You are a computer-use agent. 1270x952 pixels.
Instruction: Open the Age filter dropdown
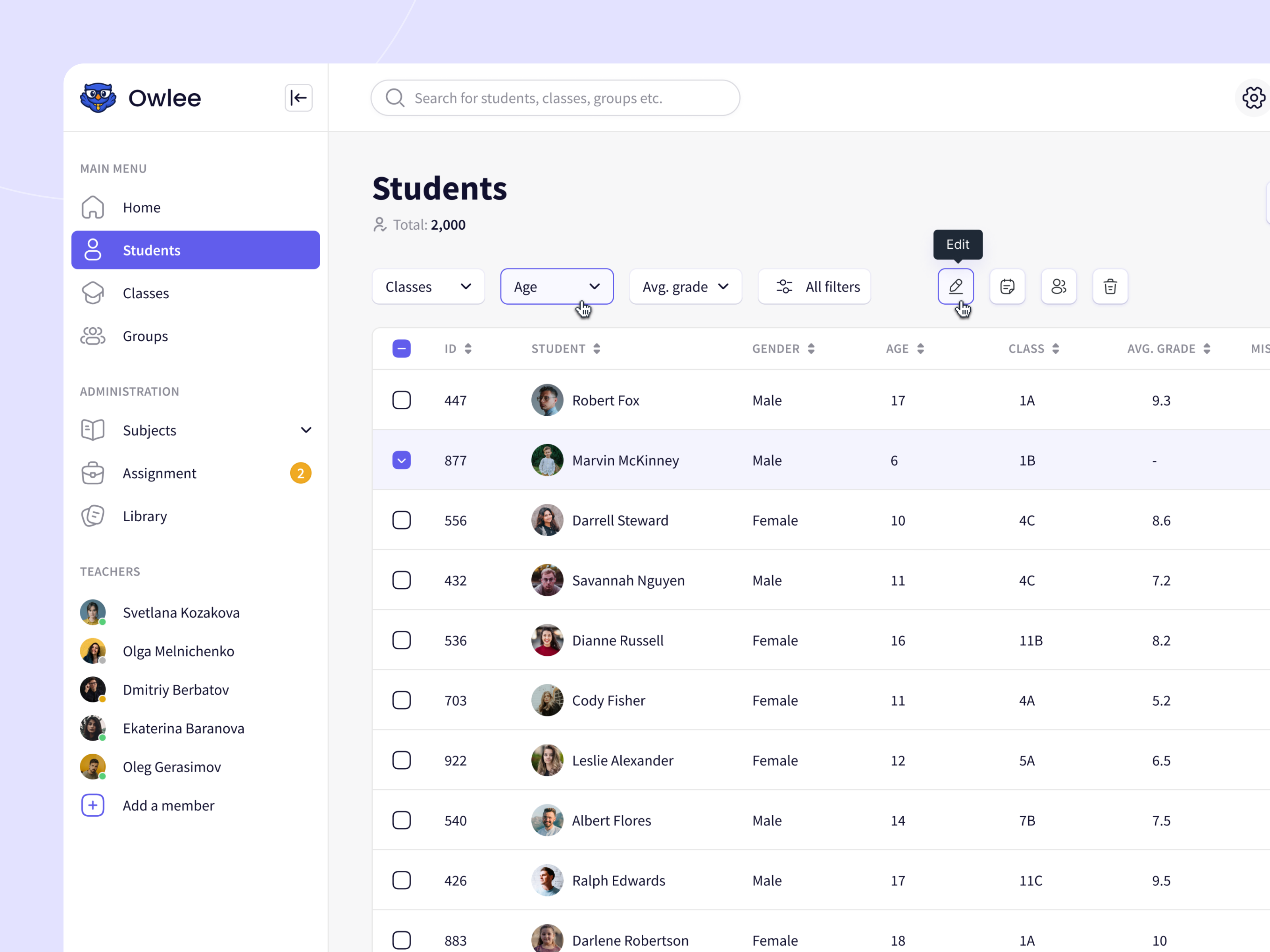pos(556,286)
